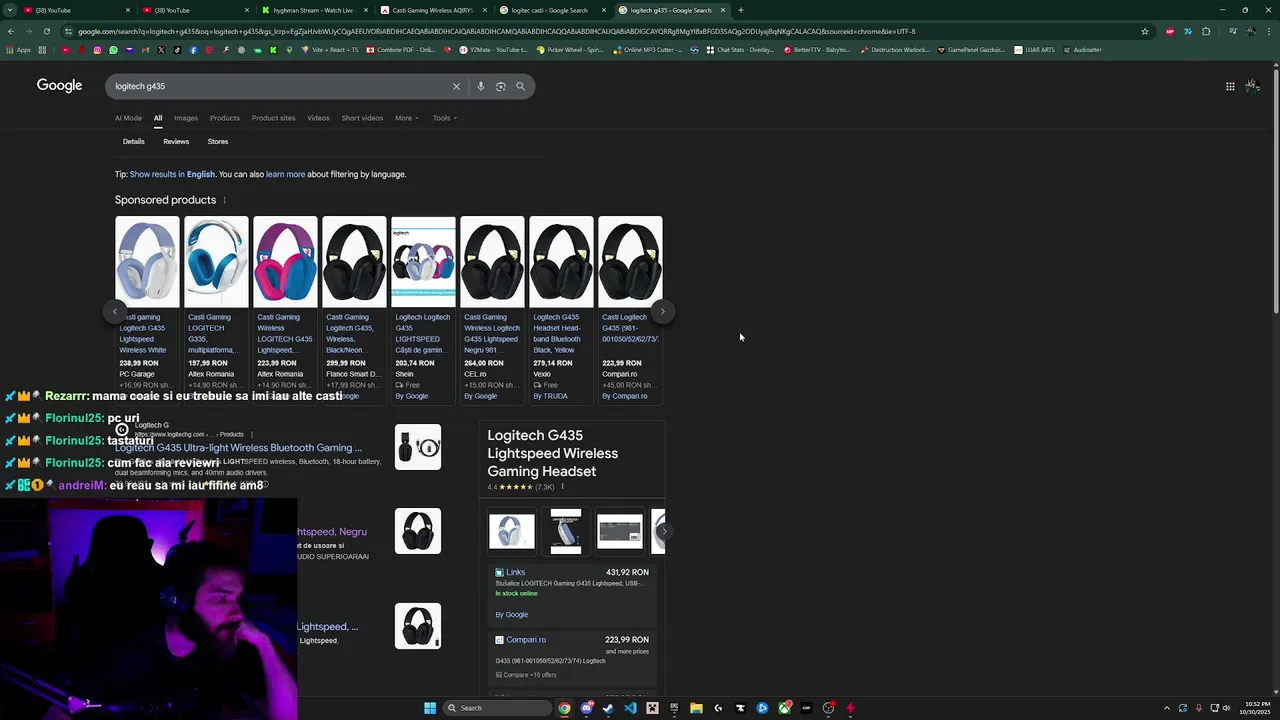
Task: Open File Explorer from the taskbar
Action: [696, 708]
